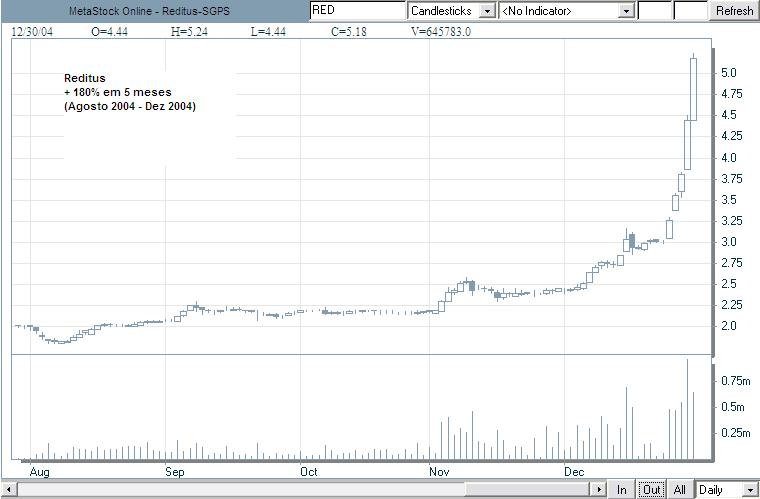Click the Reditus chart annotation label
The image size is (760, 499).
[85, 78]
